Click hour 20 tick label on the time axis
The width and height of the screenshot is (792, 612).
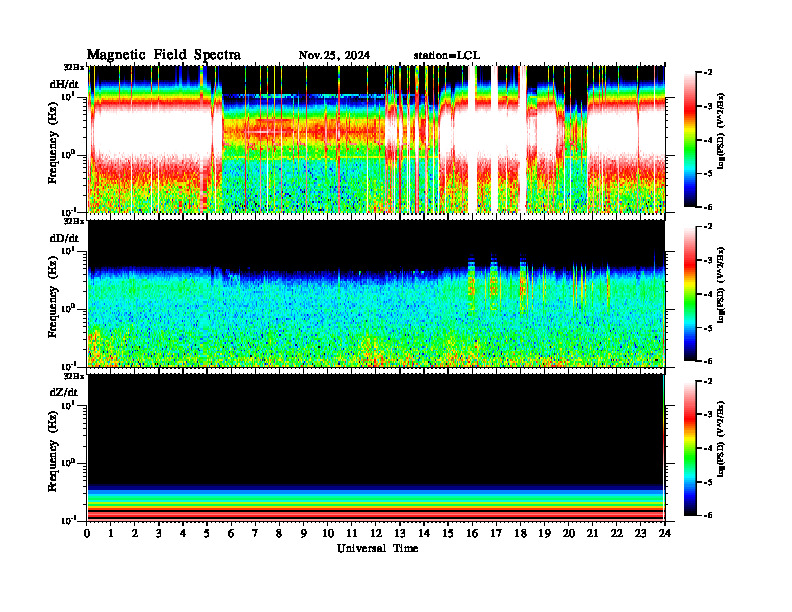tap(568, 533)
